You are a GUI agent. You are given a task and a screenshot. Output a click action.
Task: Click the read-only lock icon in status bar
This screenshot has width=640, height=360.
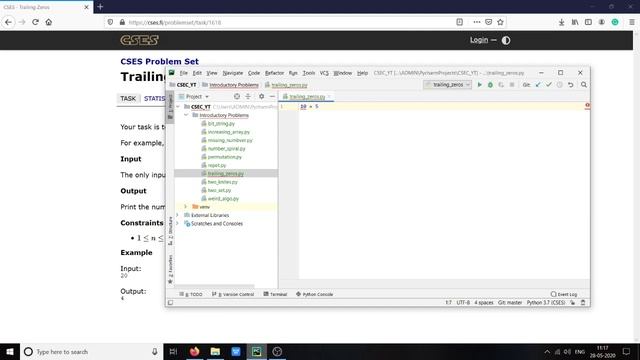(x=573, y=303)
